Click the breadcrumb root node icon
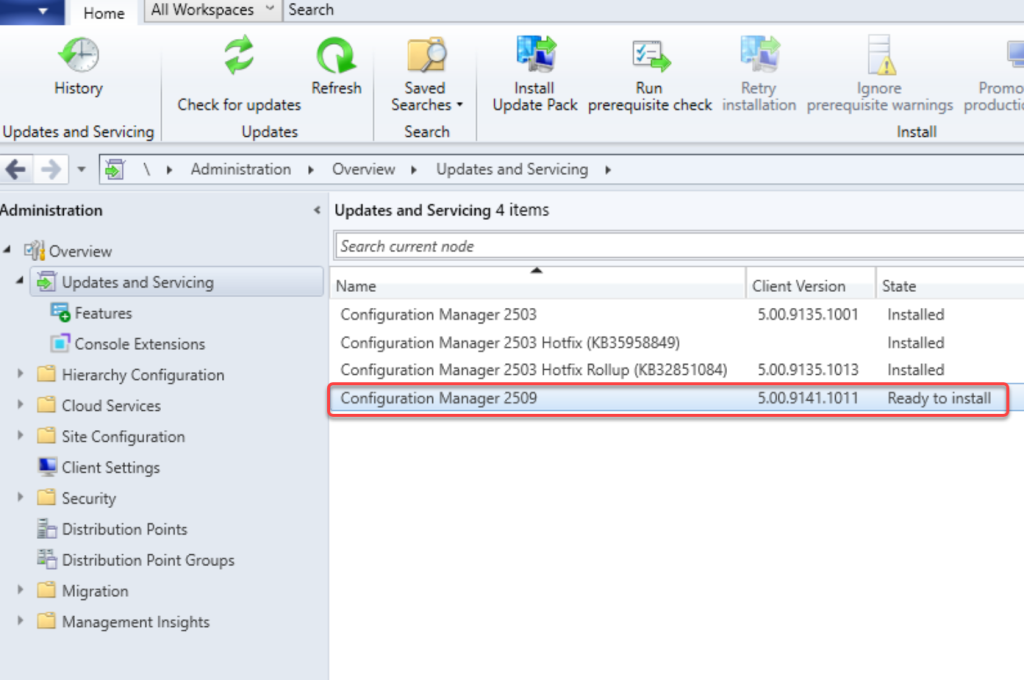Viewport: 1024px width, 680px height. tap(115, 169)
